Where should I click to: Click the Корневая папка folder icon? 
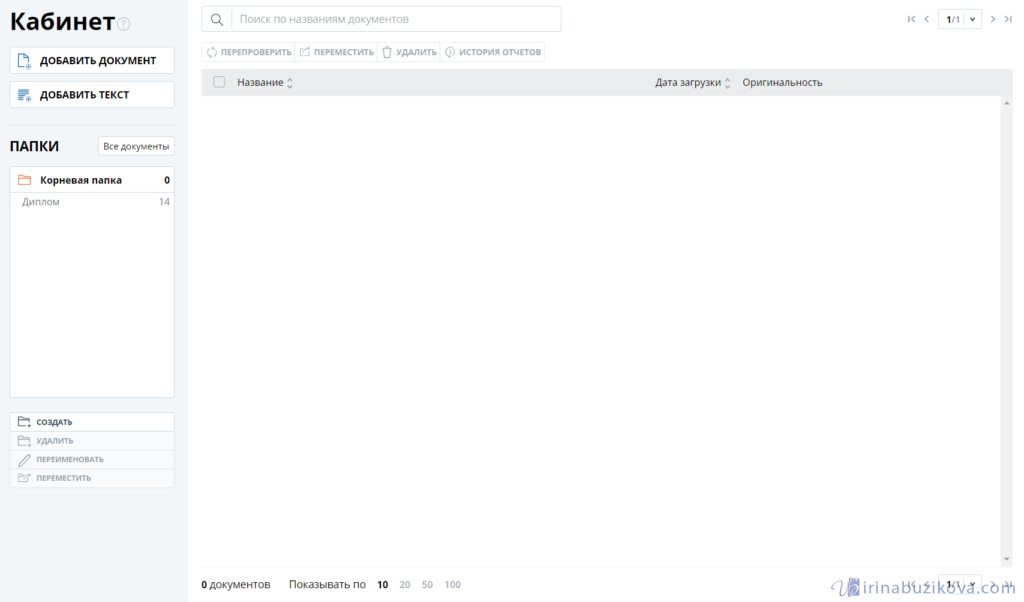click(25, 180)
